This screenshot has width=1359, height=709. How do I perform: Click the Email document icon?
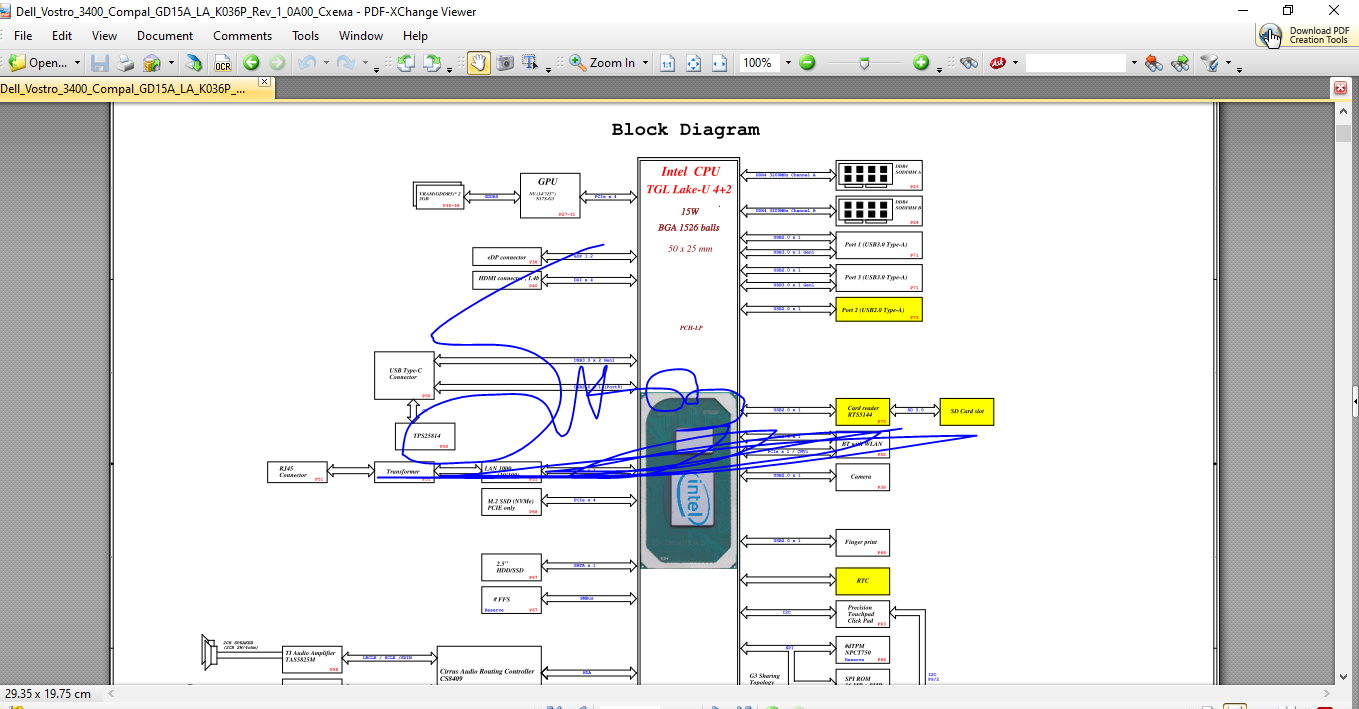tap(194, 63)
